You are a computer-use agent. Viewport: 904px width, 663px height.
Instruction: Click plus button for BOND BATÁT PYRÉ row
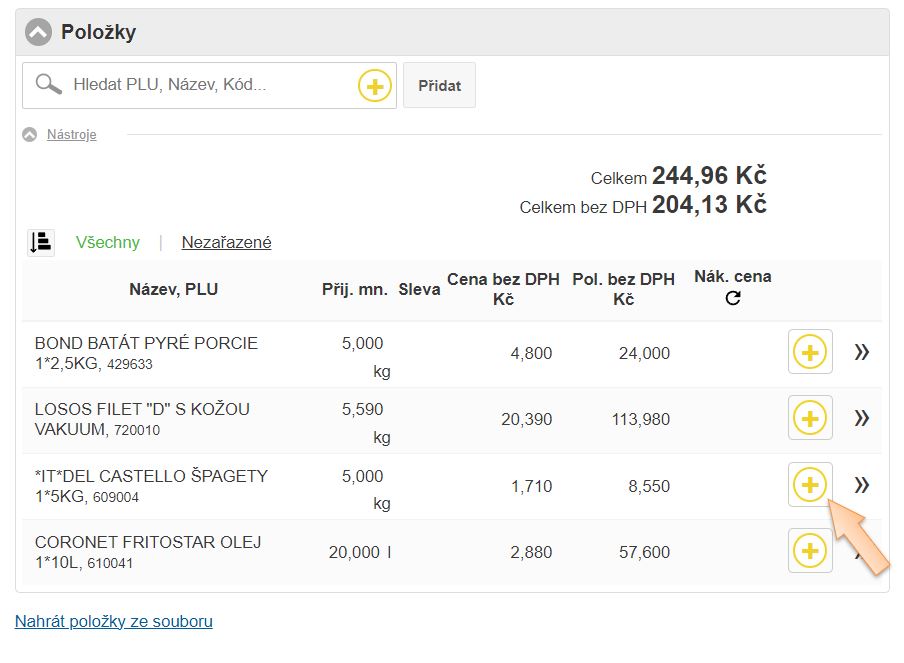810,352
